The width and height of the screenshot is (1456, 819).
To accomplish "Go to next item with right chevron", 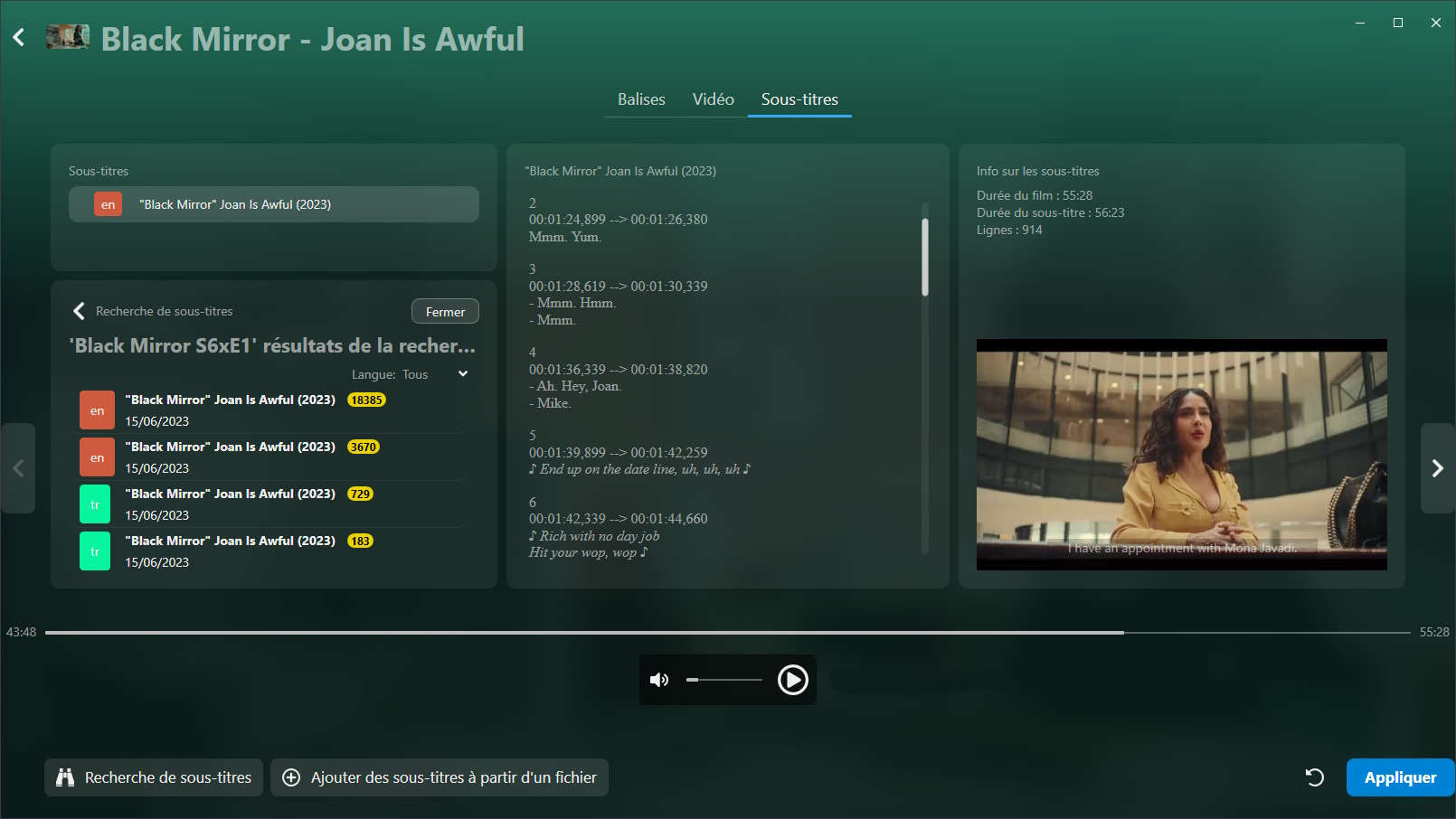I will click(1438, 468).
